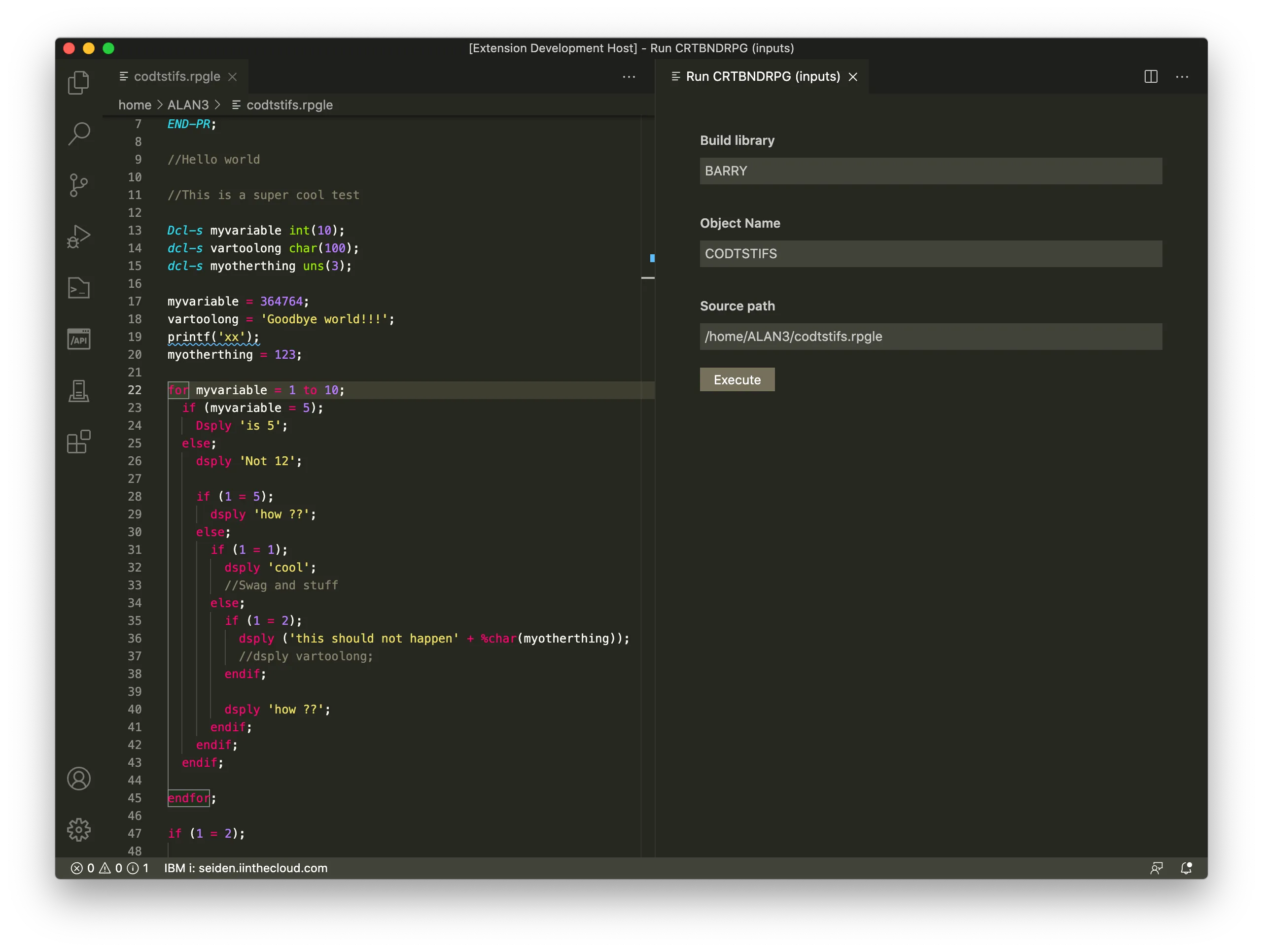The height and width of the screenshot is (952, 1263).
Task: Focus the Object Name field
Action: [x=931, y=254]
